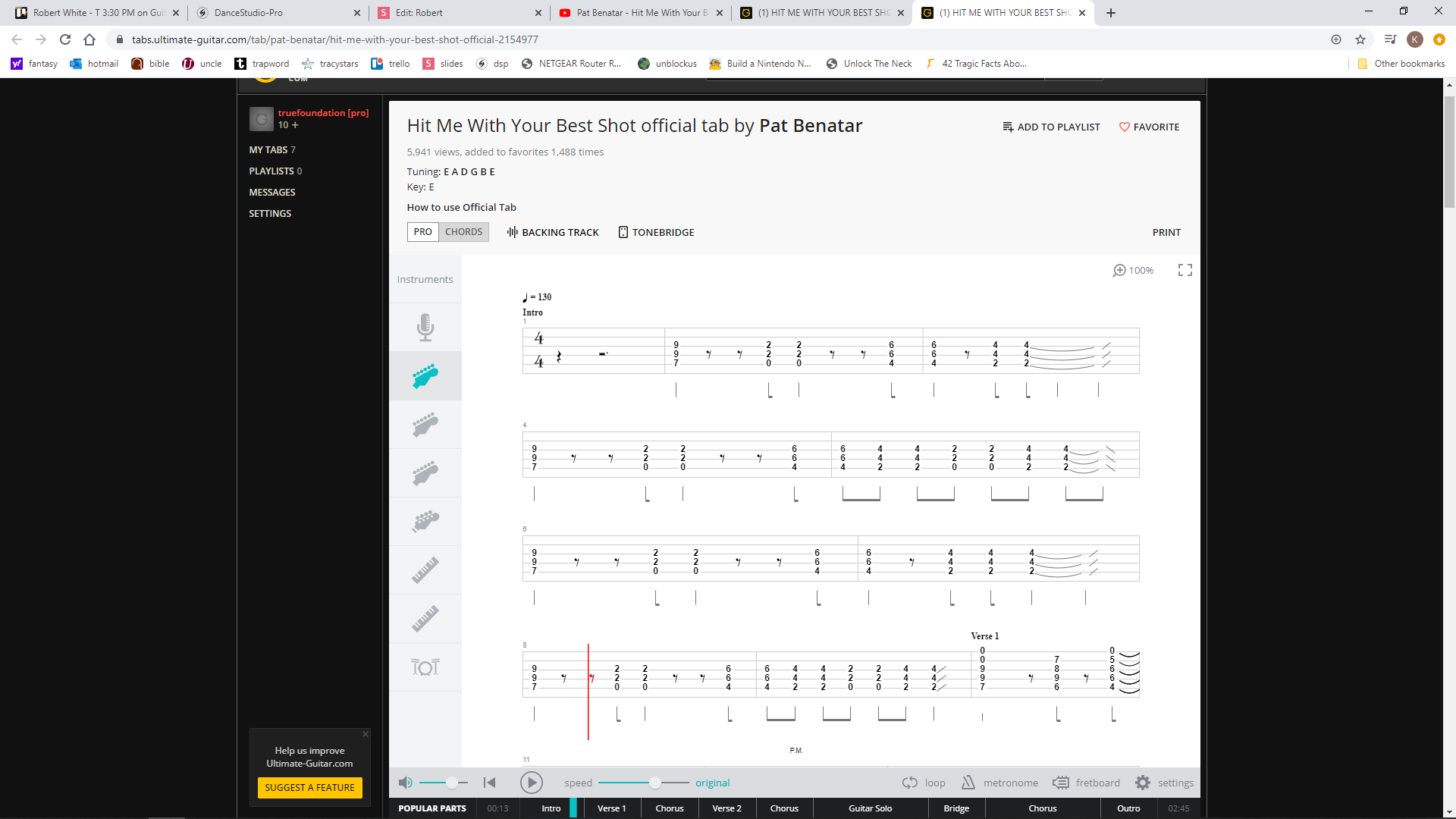Toggle the metronome
The width and height of the screenshot is (1456, 819).
click(999, 783)
